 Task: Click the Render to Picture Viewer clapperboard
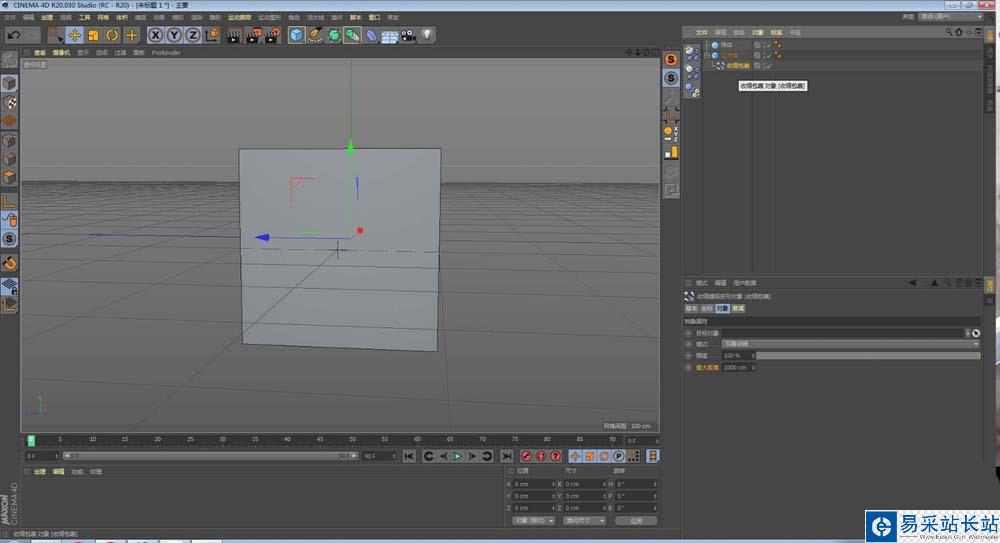pyautogui.click(x=252, y=35)
